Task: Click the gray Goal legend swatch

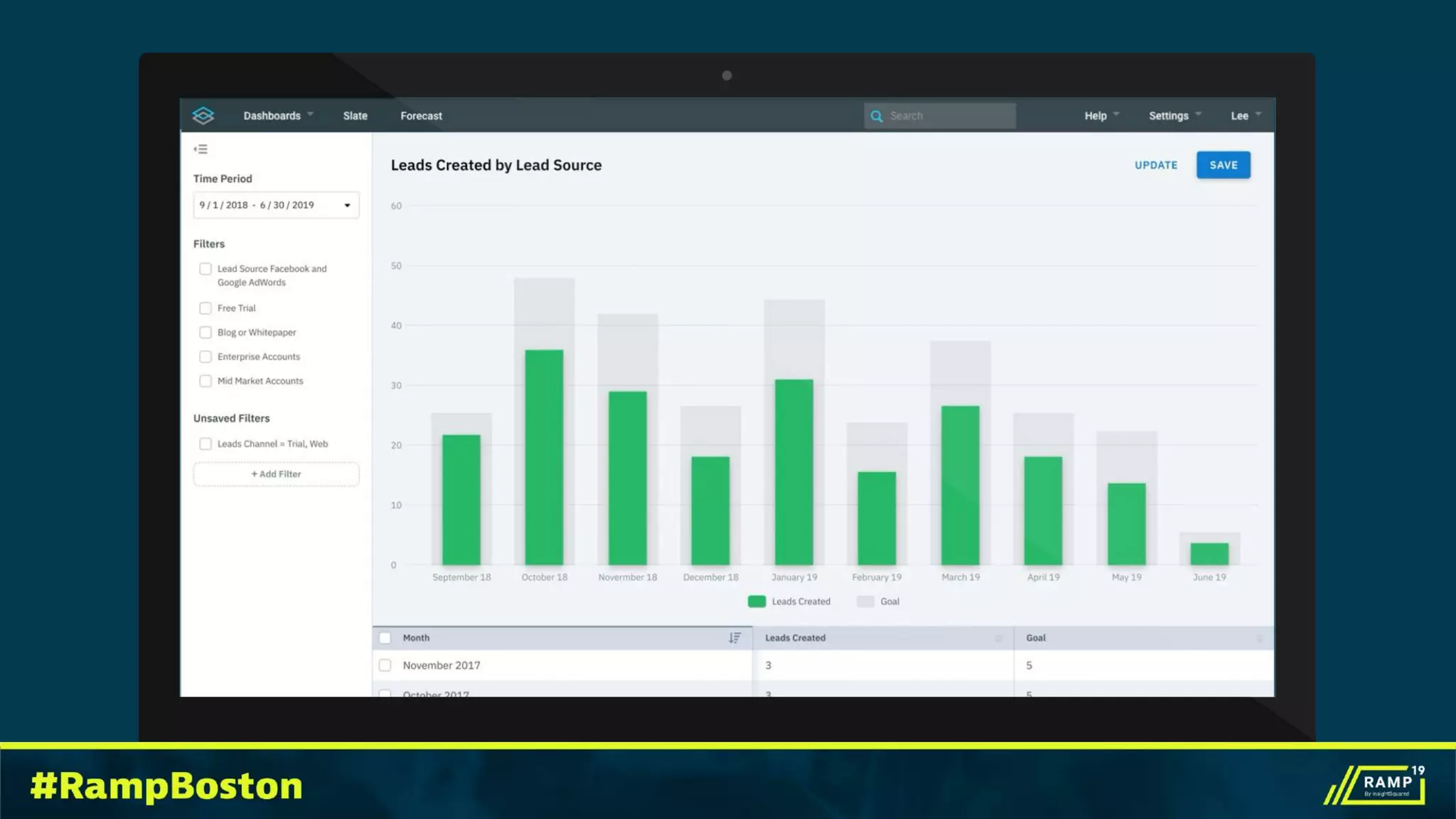Action: point(865,601)
